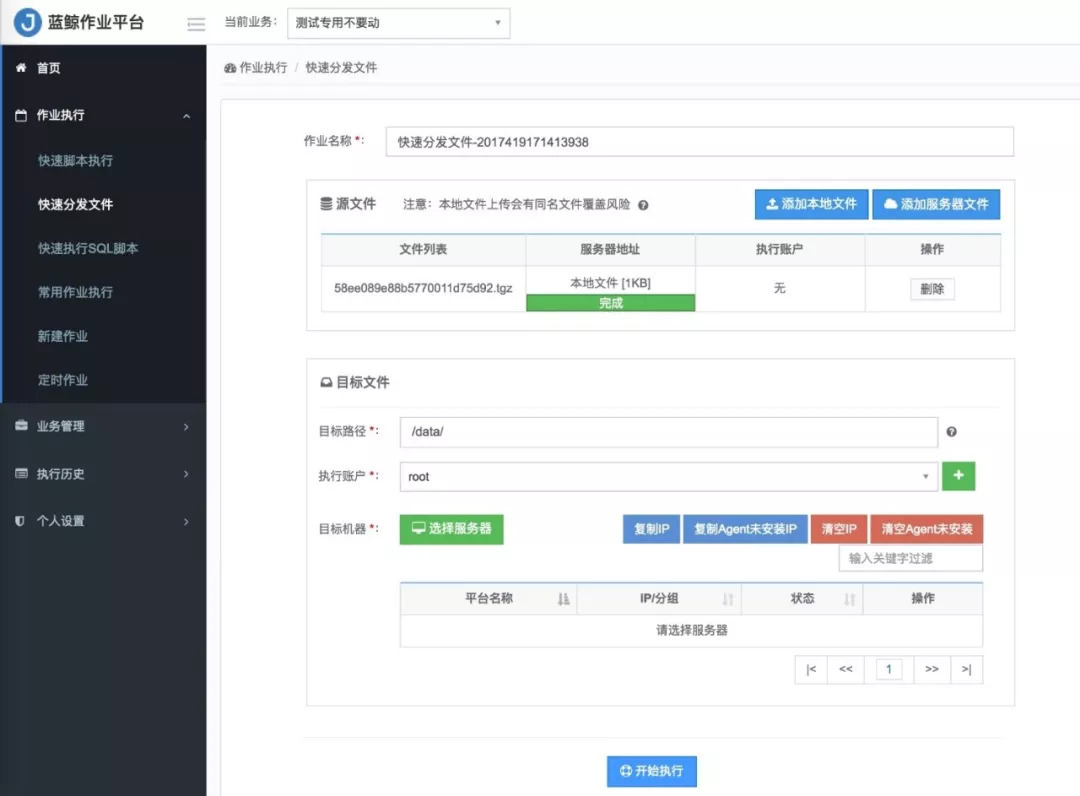Go to 首页 in the sidebar
The height and width of the screenshot is (796, 1080).
[x=48, y=68]
